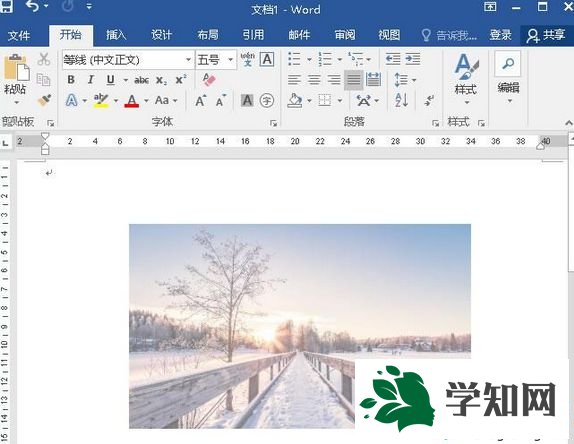The image size is (574, 444).
Task: Click the 登录 sign-in link
Action: 500,35
